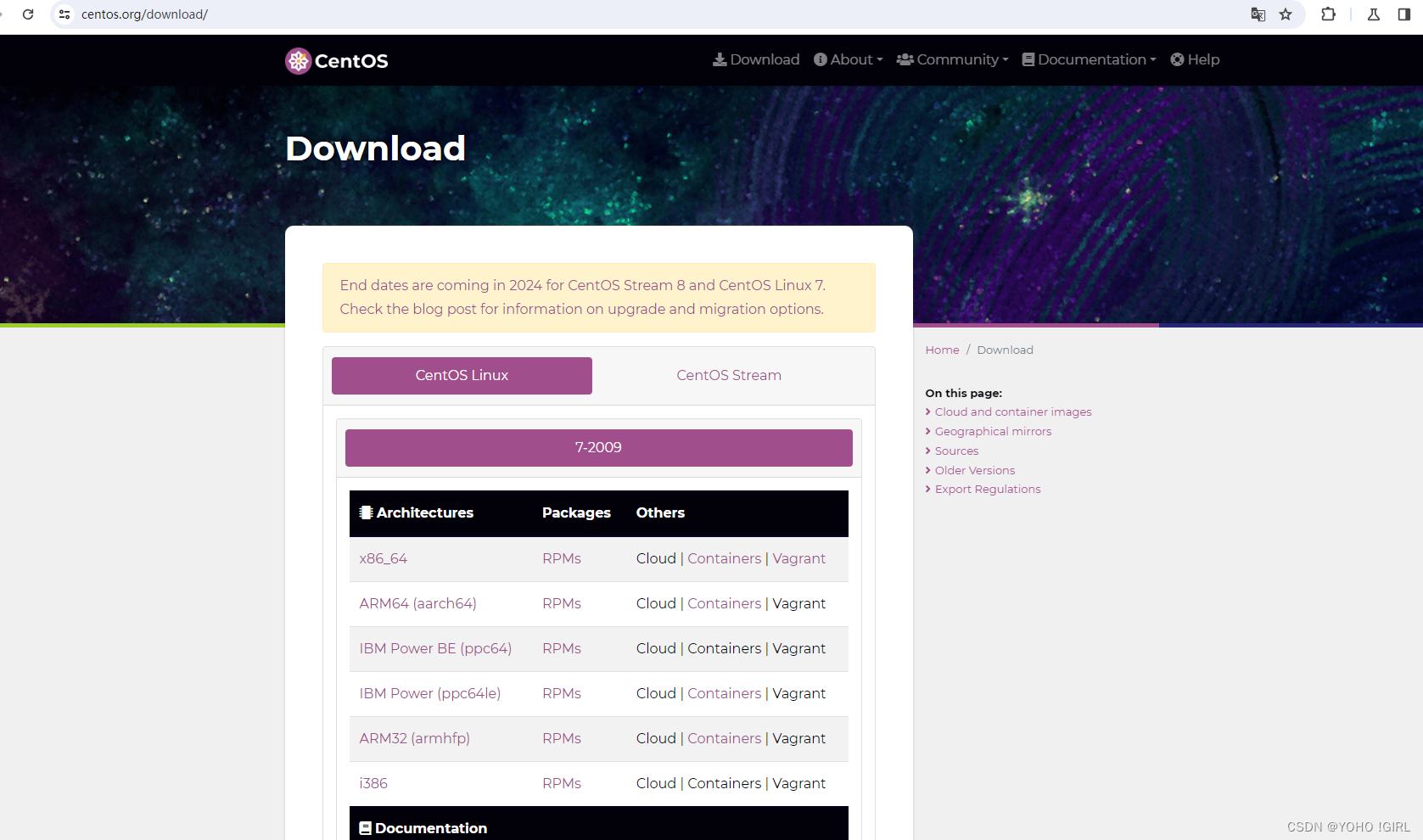Viewport: 1423px width, 840px height.
Task: Click the translate page icon
Action: click(1258, 14)
